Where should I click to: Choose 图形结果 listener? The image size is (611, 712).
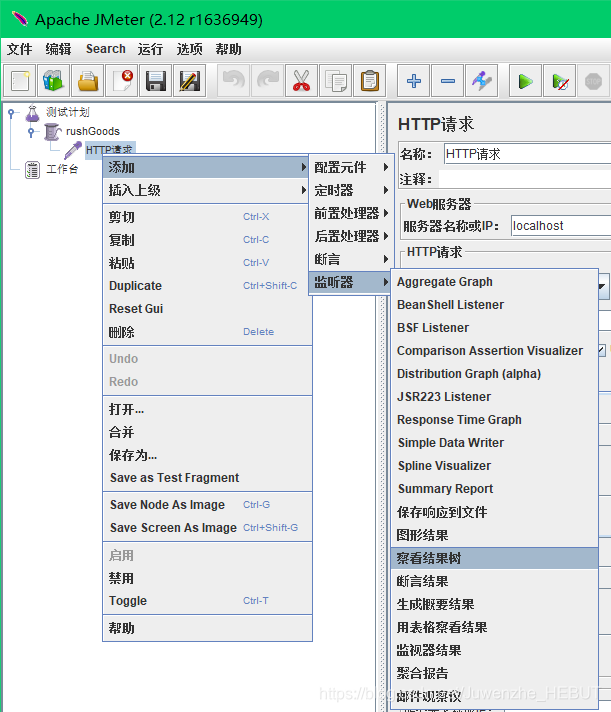coord(494,535)
